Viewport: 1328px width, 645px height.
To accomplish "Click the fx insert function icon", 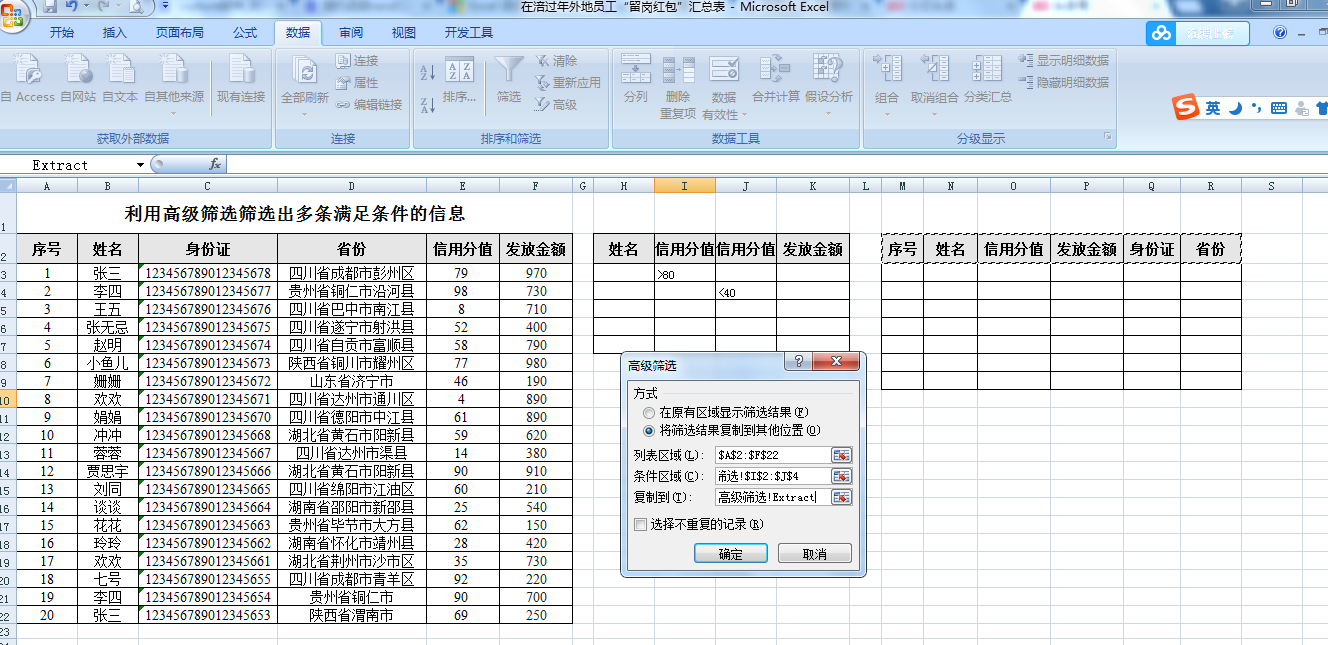I will click(x=214, y=164).
